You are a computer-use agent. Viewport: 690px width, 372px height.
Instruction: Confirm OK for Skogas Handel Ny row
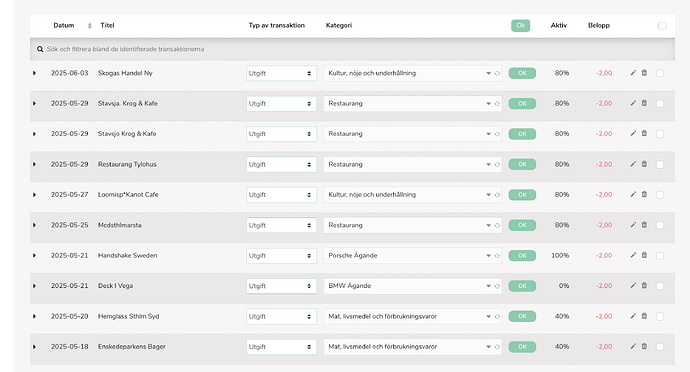click(522, 73)
